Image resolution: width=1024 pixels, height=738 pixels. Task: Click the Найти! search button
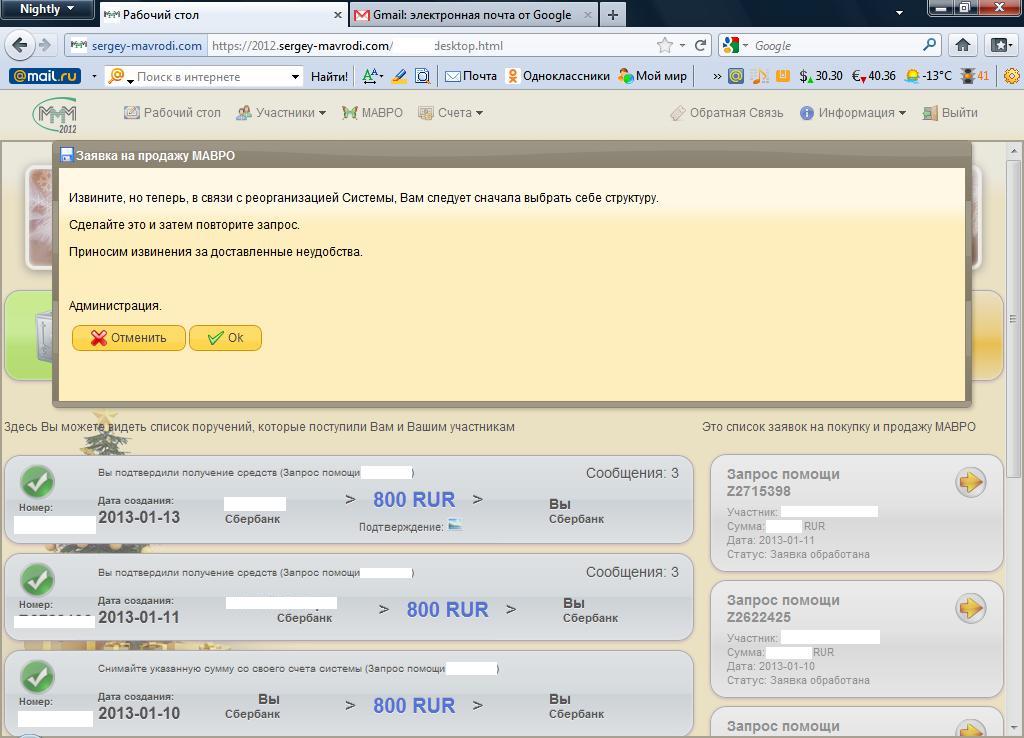[x=329, y=76]
